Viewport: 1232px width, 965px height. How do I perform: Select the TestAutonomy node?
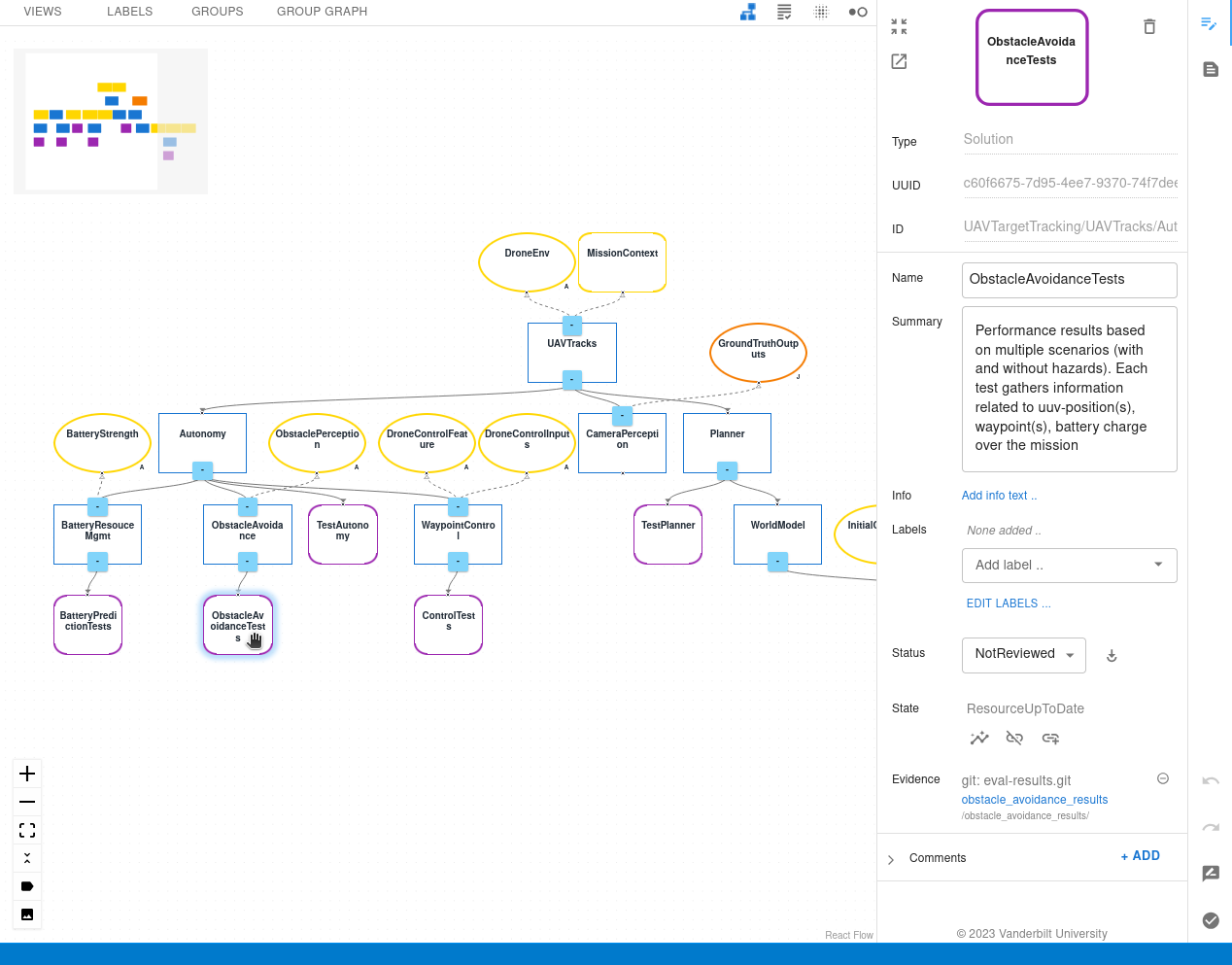click(343, 534)
